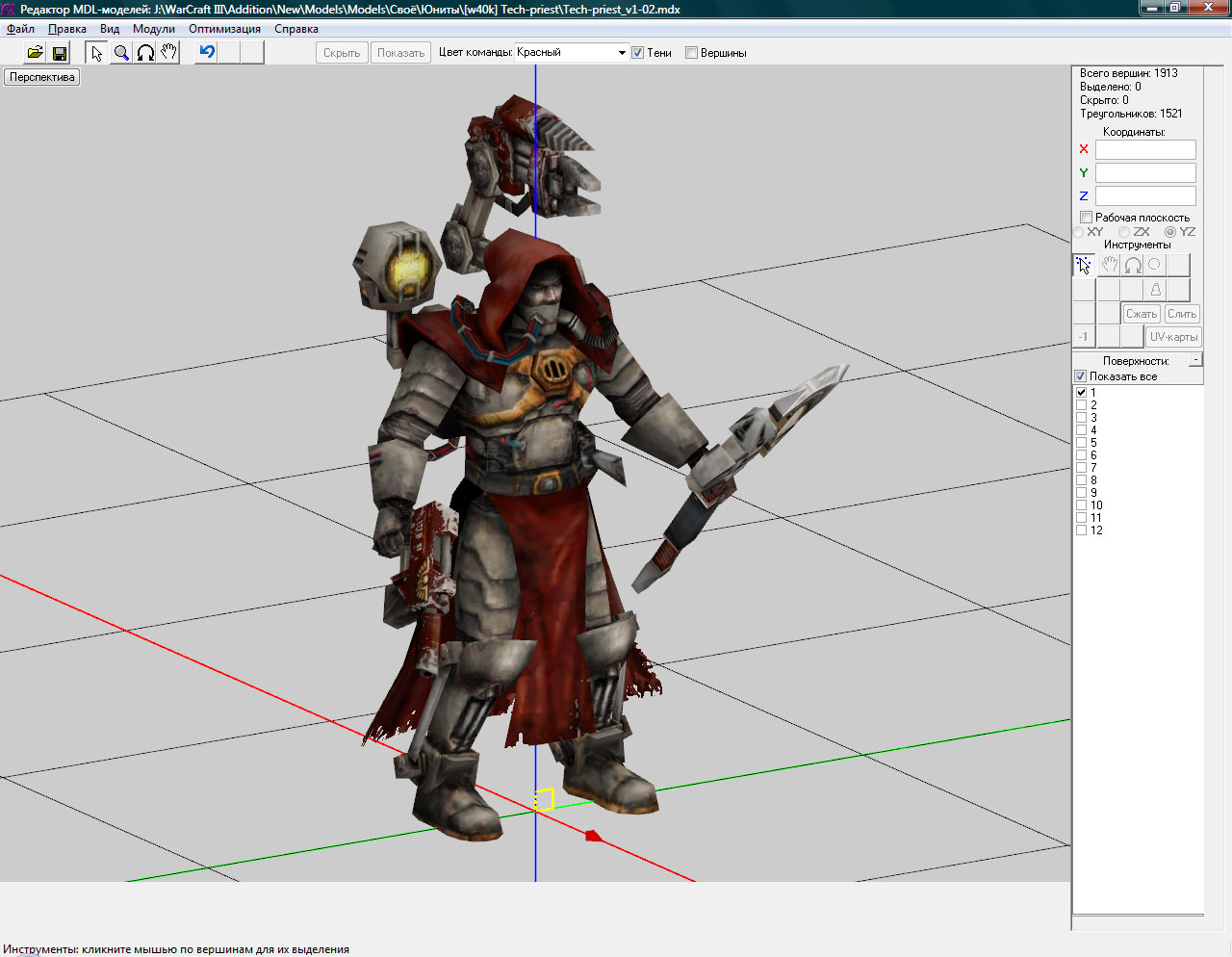This screenshot has width=1232, height=957.
Task: Toggle the Тени shadows checkbox
Action: point(637,53)
